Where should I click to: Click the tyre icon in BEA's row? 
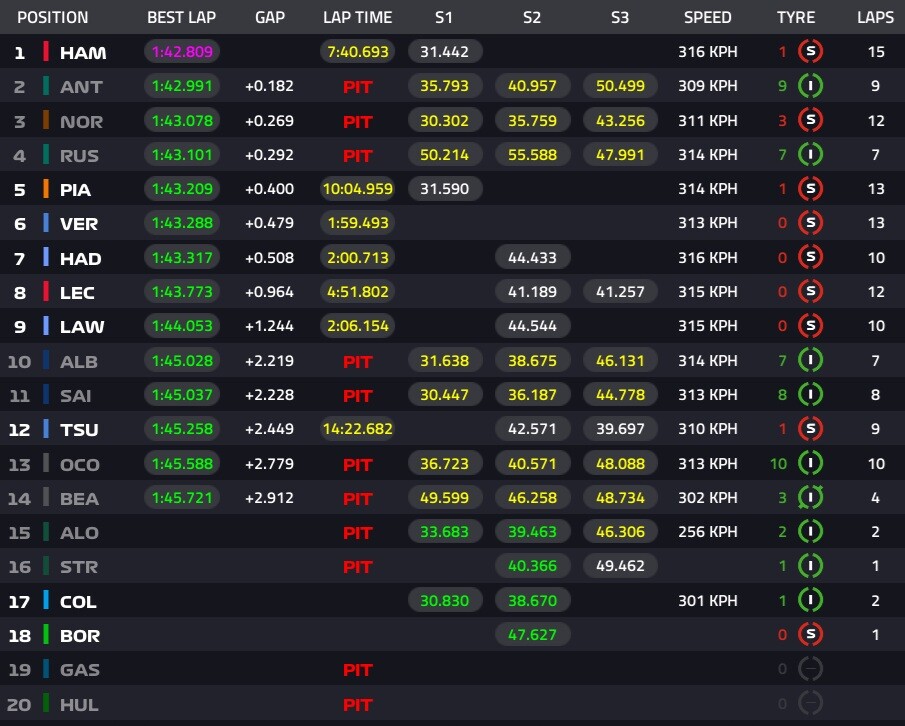pos(810,498)
